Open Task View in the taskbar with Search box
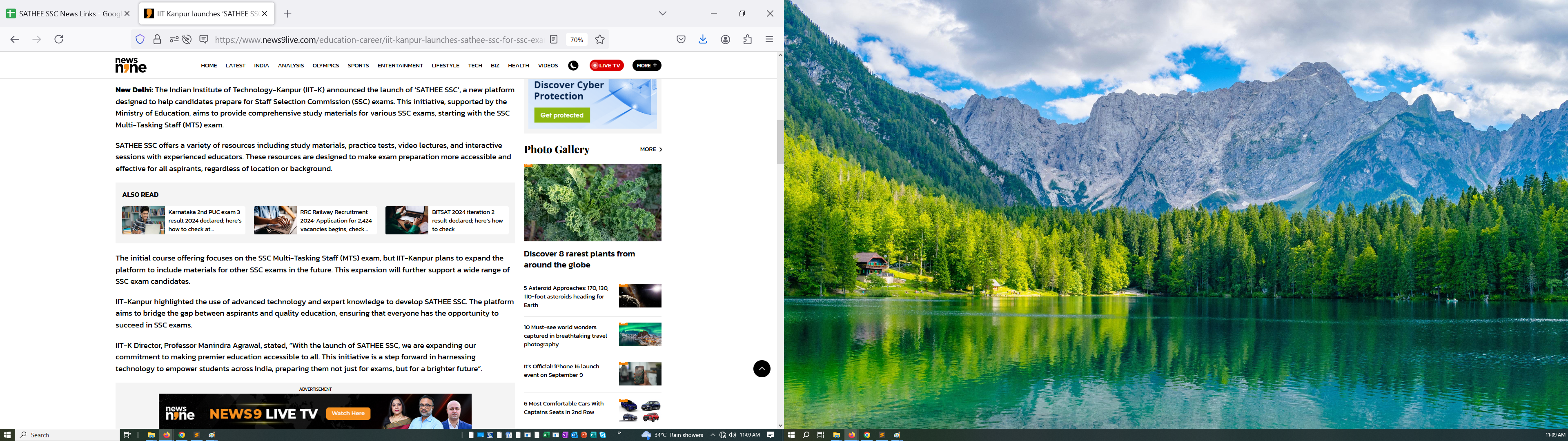This screenshot has width=1568, height=441. (x=127, y=435)
